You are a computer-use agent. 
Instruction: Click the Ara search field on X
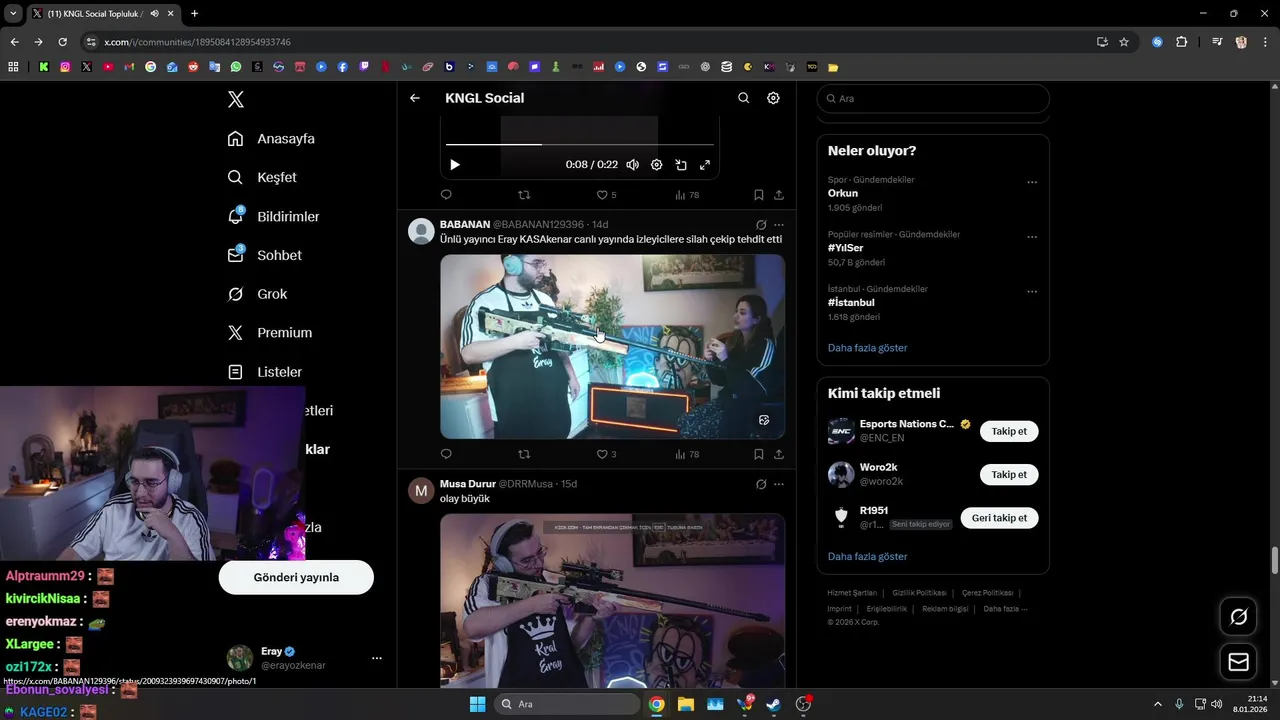(933, 99)
